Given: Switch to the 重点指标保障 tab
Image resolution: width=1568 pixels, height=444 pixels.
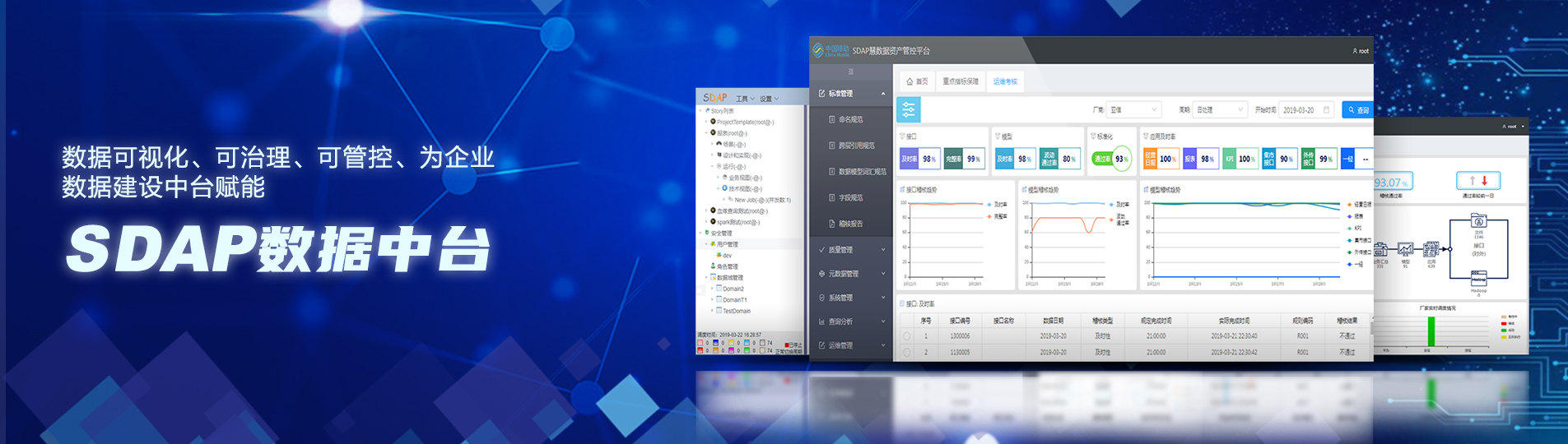Looking at the screenshot, I should [961, 81].
